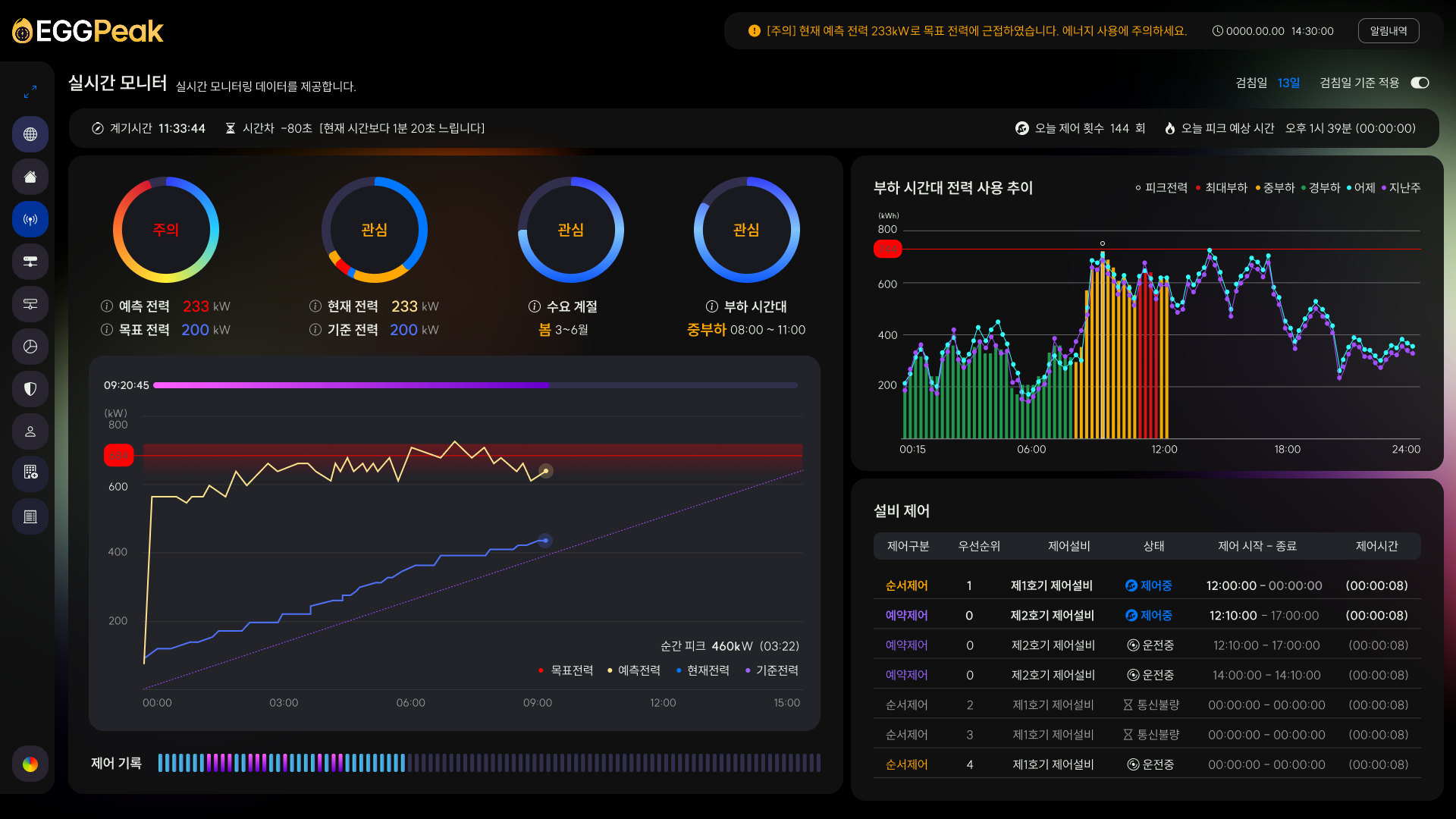
Task: Toggle the 중부하 legend item
Action: click(x=1276, y=188)
